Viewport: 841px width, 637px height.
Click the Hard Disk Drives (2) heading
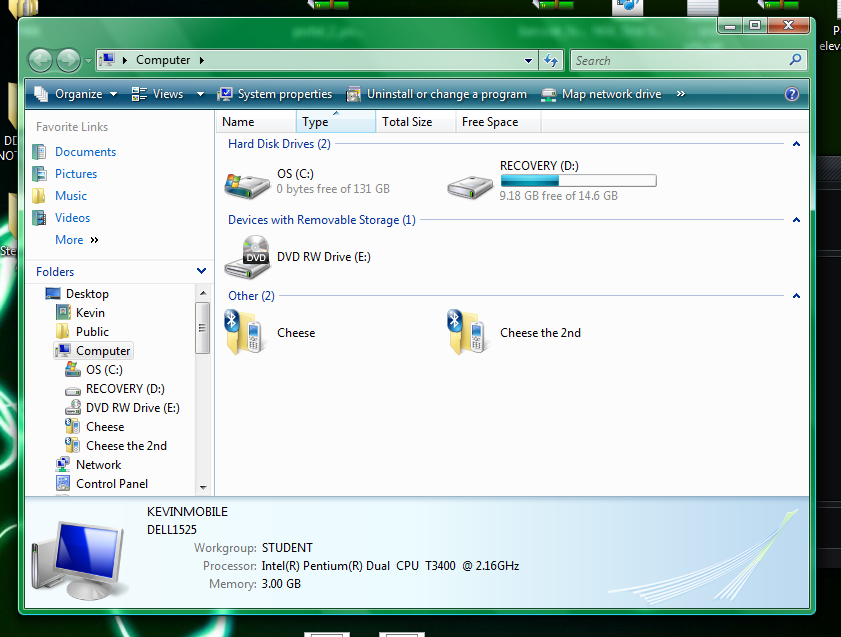(x=279, y=144)
